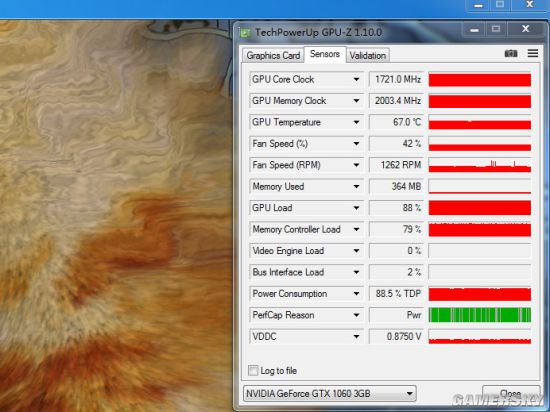Screen dimensions: 550x412
Task: Click the 1262 RPM fan value
Action: tap(396, 165)
